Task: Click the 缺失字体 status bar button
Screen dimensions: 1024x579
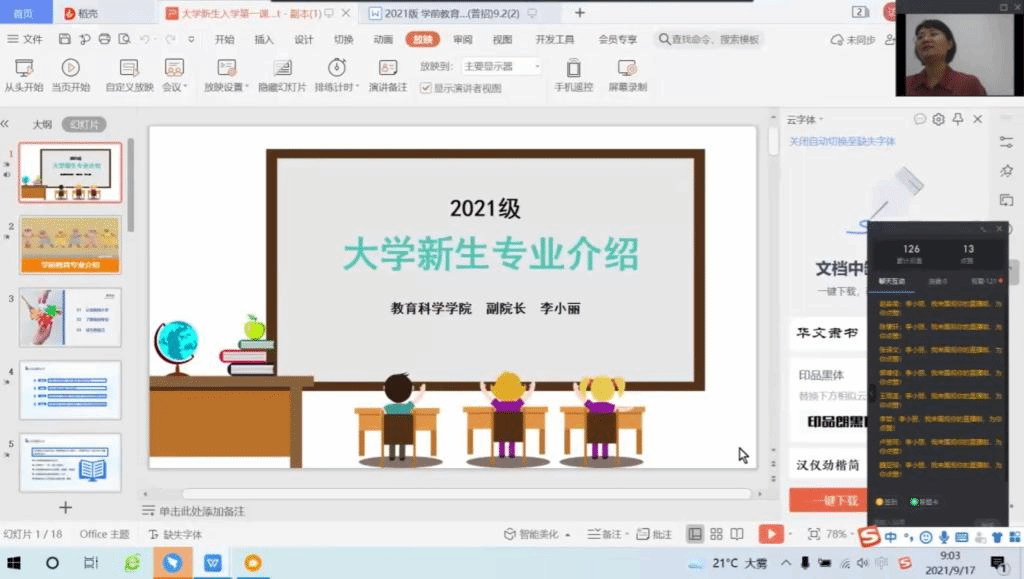Action: tap(175, 535)
